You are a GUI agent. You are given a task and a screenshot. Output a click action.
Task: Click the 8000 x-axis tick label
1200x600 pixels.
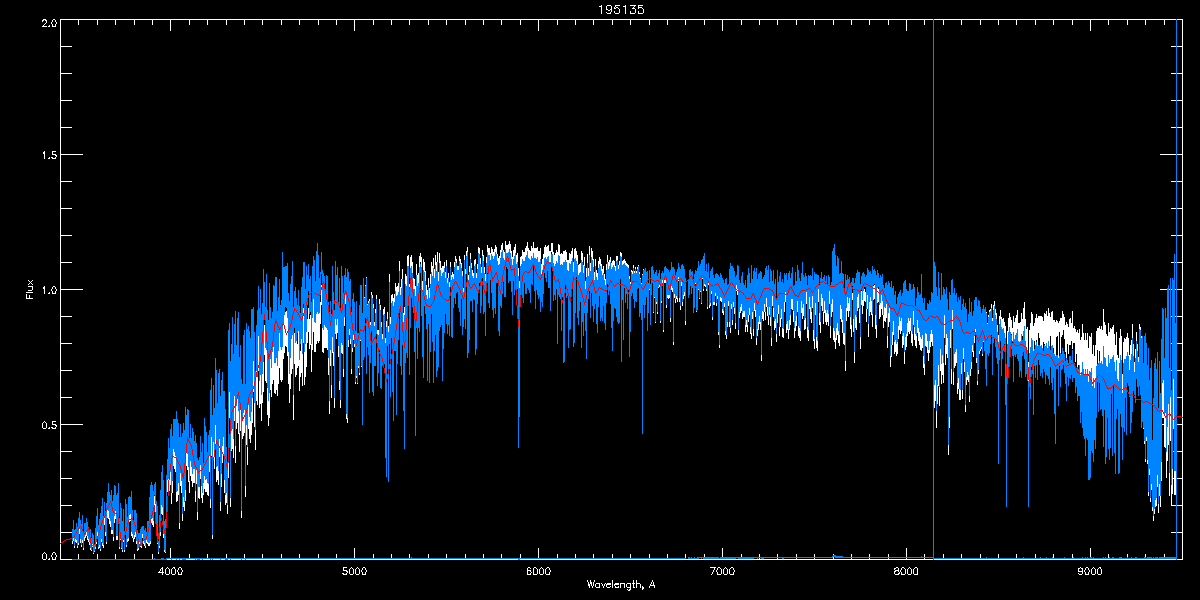(x=906, y=572)
